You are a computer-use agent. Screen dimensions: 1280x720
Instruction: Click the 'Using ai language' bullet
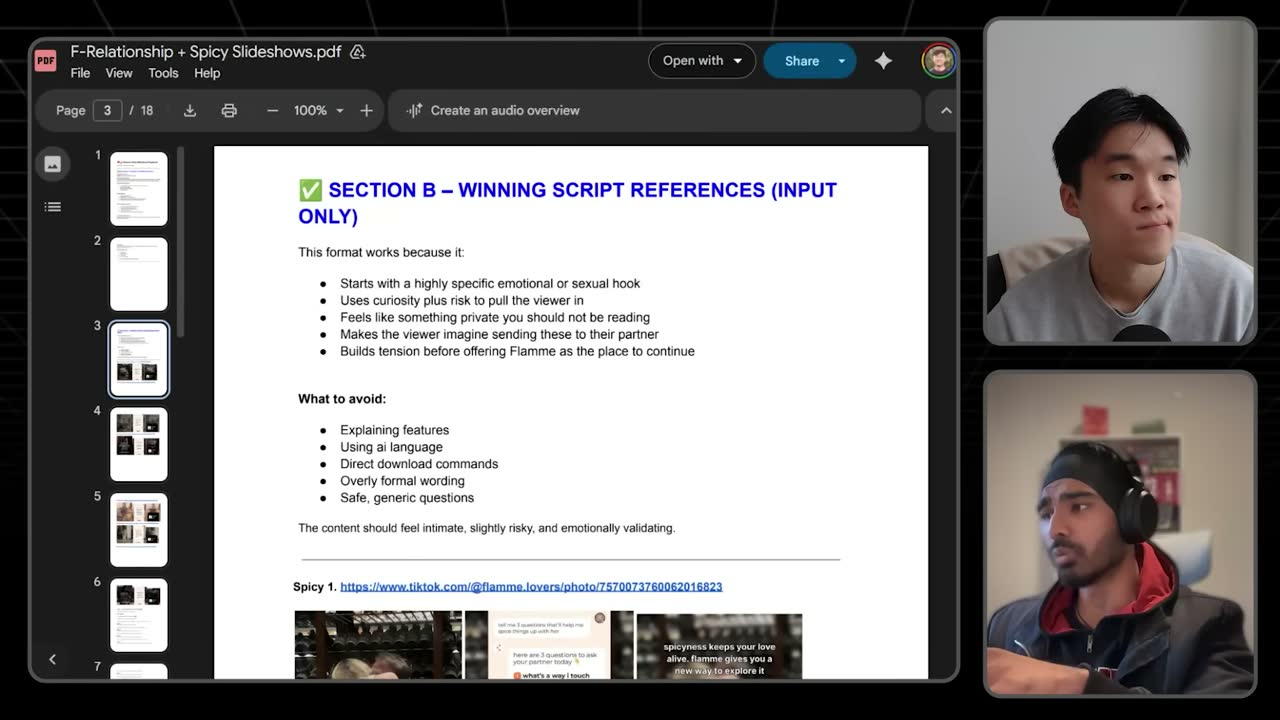click(391, 447)
